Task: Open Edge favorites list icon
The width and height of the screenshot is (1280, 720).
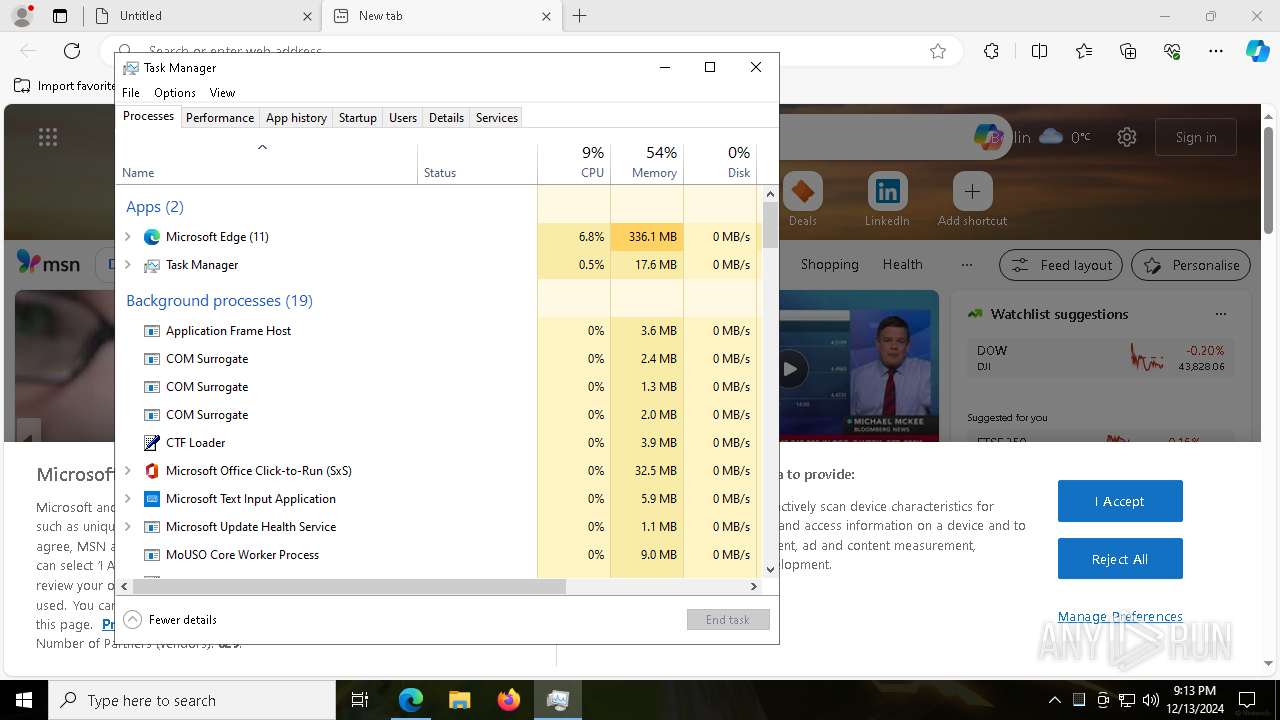Action: click(1084, 51)
